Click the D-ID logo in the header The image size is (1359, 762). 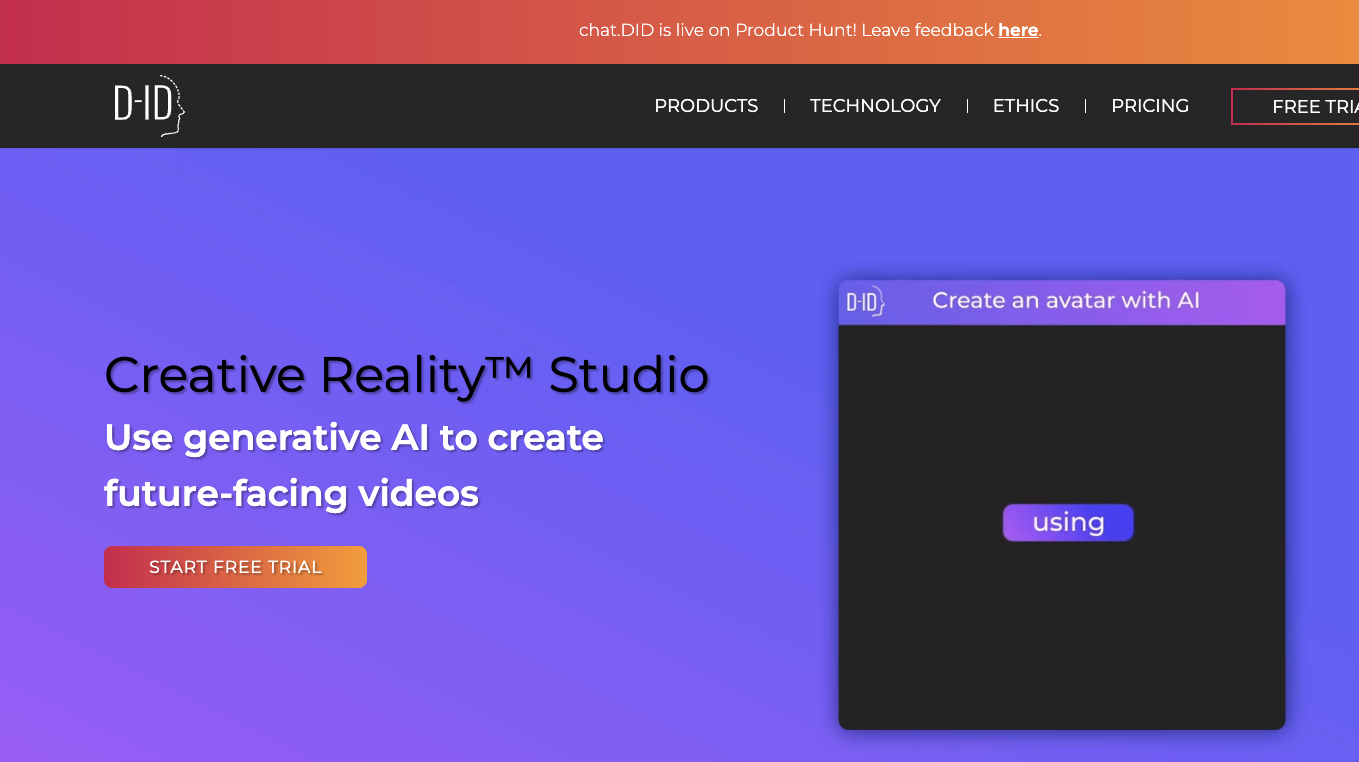(149, 105)
